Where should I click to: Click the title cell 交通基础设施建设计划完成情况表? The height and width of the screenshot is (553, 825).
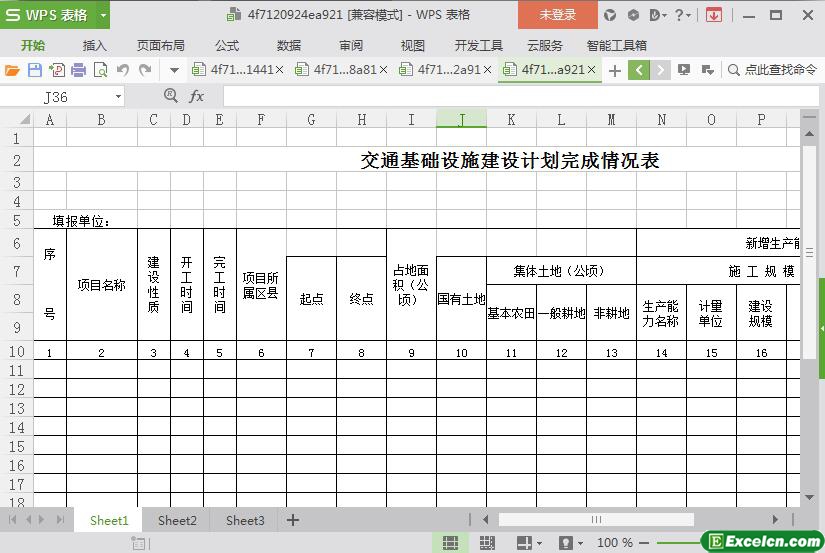510,160
